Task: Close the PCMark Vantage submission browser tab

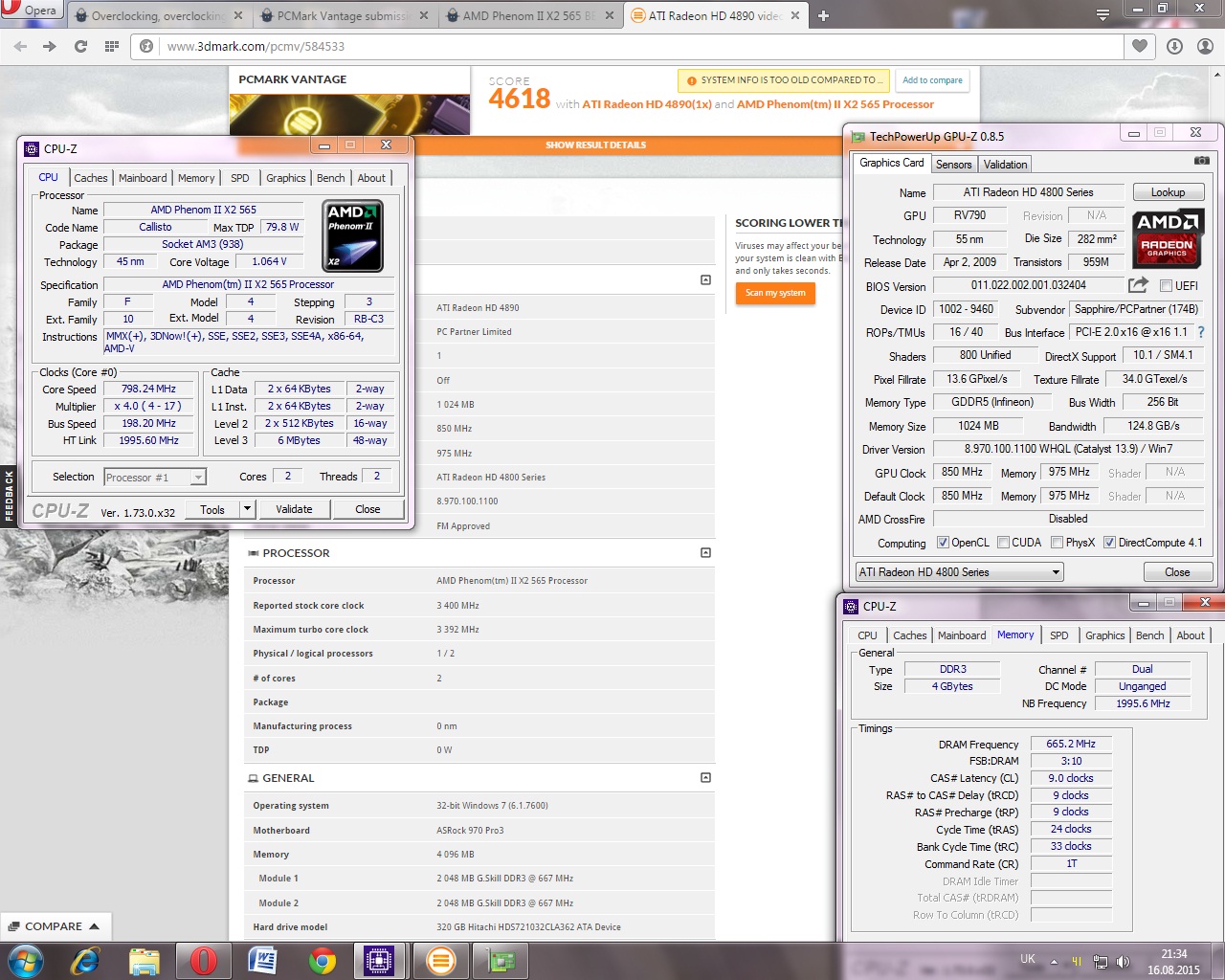Action: 423,15
